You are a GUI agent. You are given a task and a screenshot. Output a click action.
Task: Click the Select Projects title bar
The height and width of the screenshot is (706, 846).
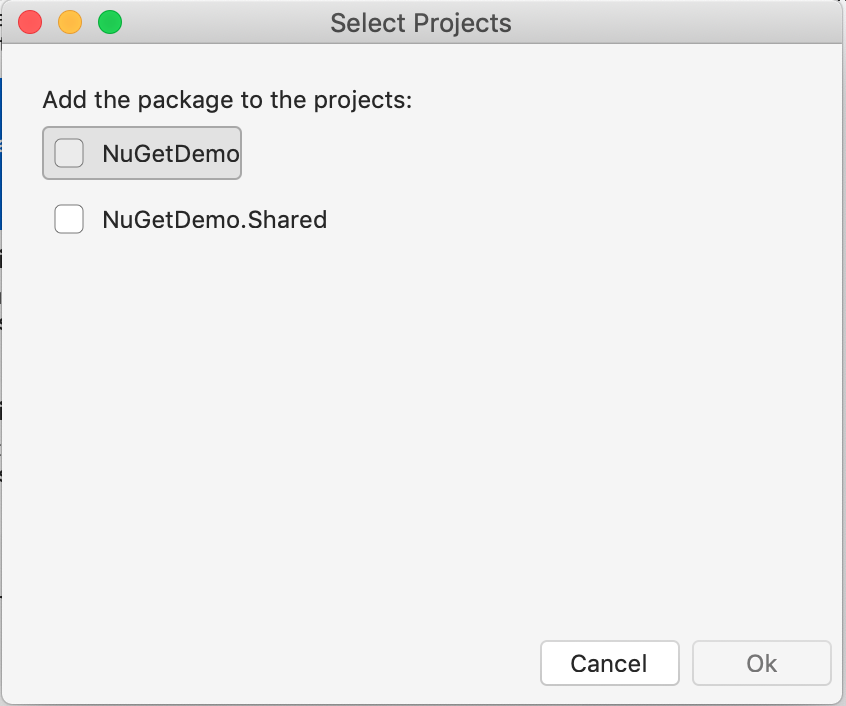click(x=421, y=22)
